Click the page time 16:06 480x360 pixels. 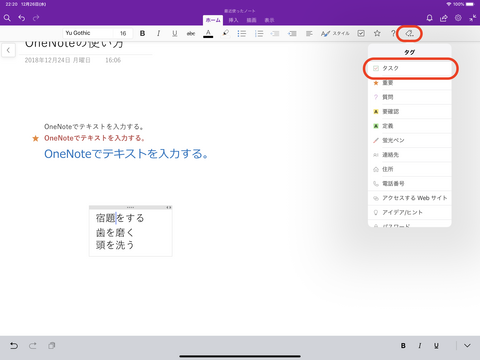pyautogui.click(x=113, y=60)
